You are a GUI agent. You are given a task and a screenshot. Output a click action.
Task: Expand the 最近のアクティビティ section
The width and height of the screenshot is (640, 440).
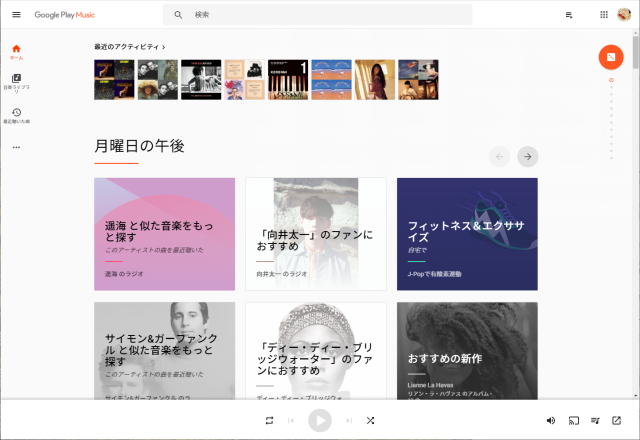129,47
